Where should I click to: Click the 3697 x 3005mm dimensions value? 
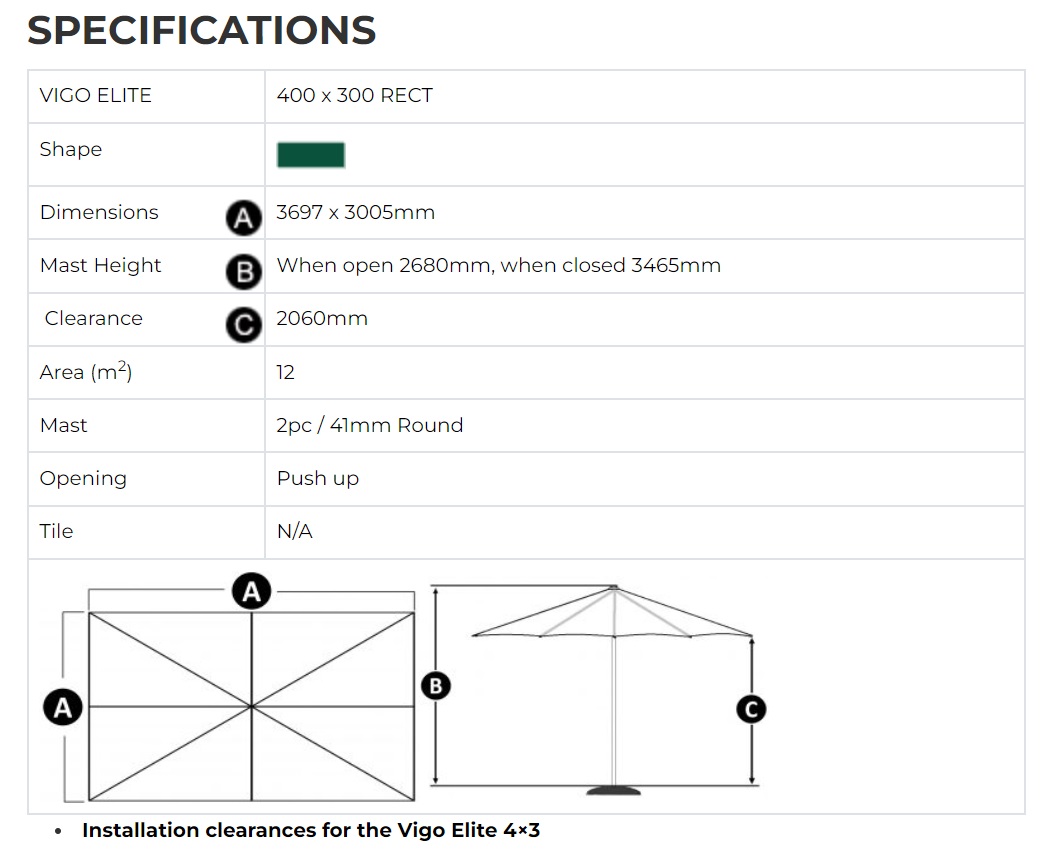point(356,212)
